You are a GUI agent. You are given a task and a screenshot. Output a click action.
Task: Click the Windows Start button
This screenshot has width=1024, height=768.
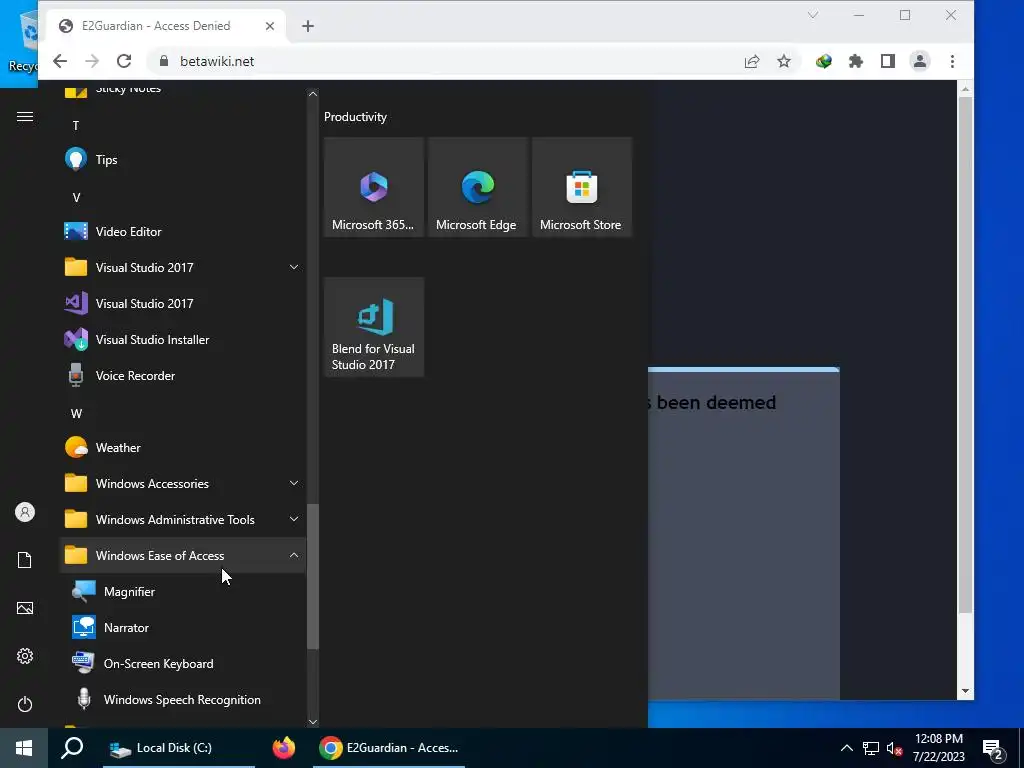point(24,748)
